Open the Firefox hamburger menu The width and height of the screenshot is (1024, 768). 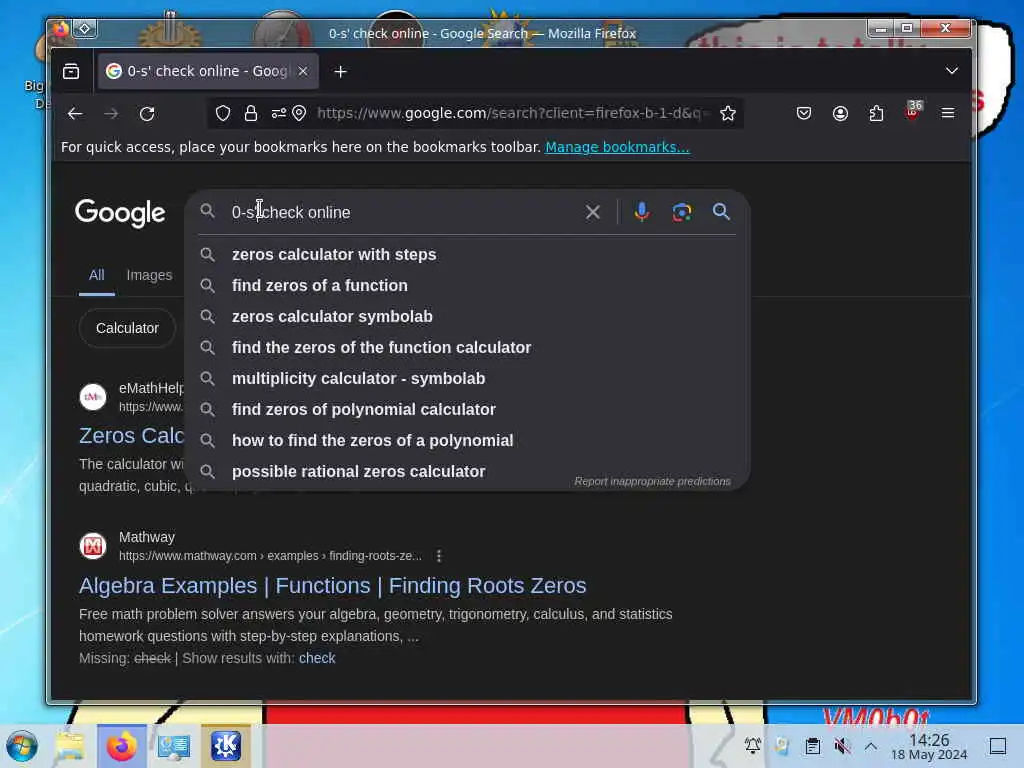coord(948,114)
